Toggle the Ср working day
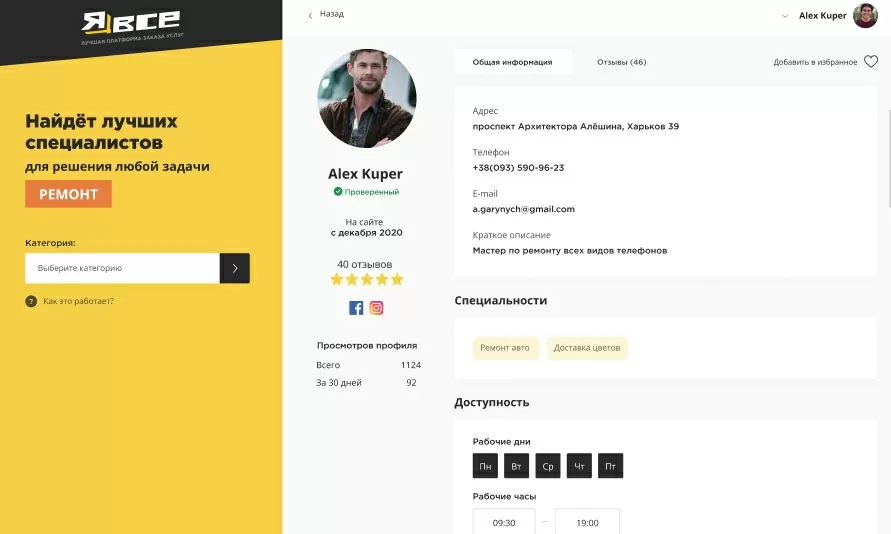 click(x=548, y=466)
